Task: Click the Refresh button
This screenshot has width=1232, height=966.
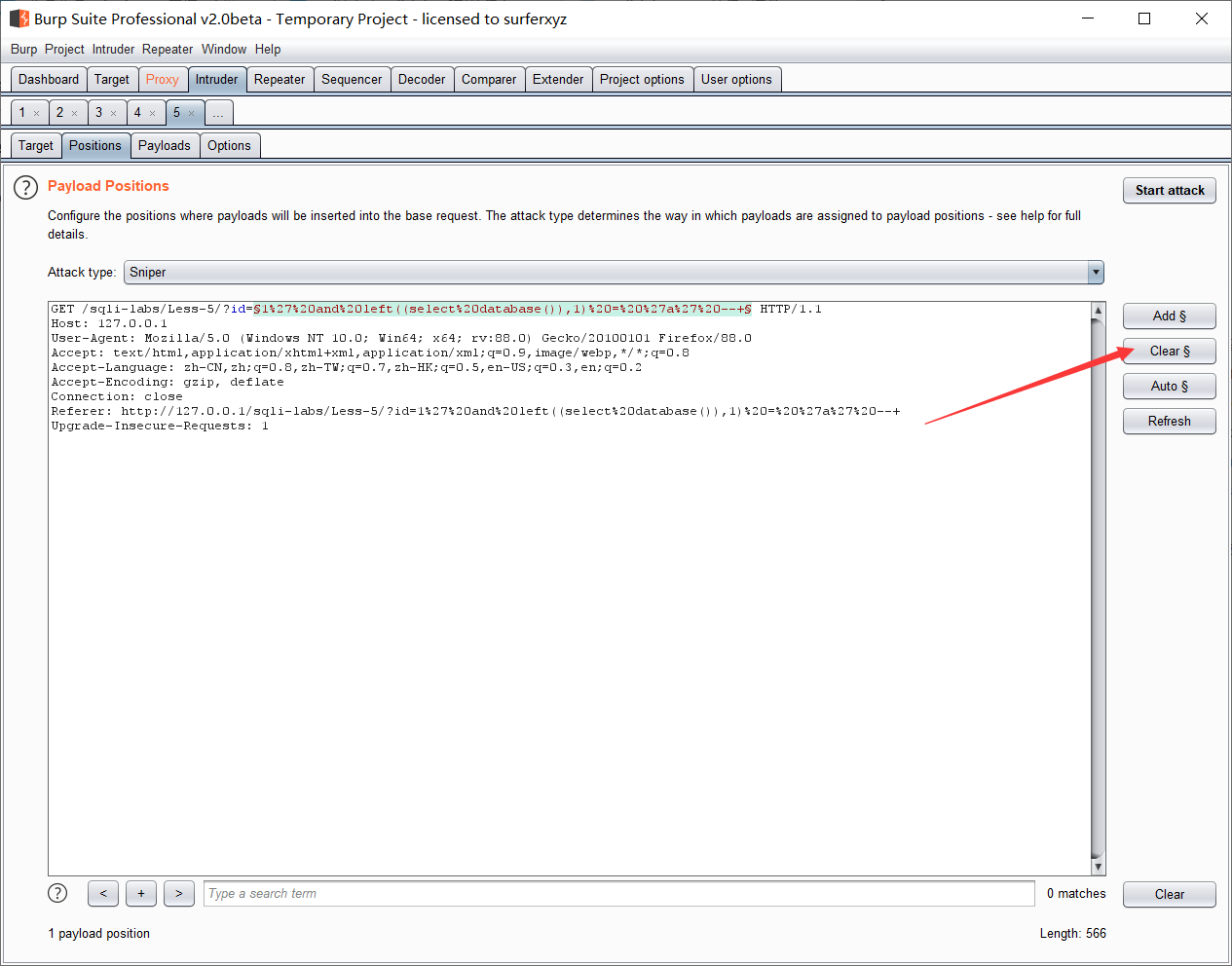Action: point(1170,422)
